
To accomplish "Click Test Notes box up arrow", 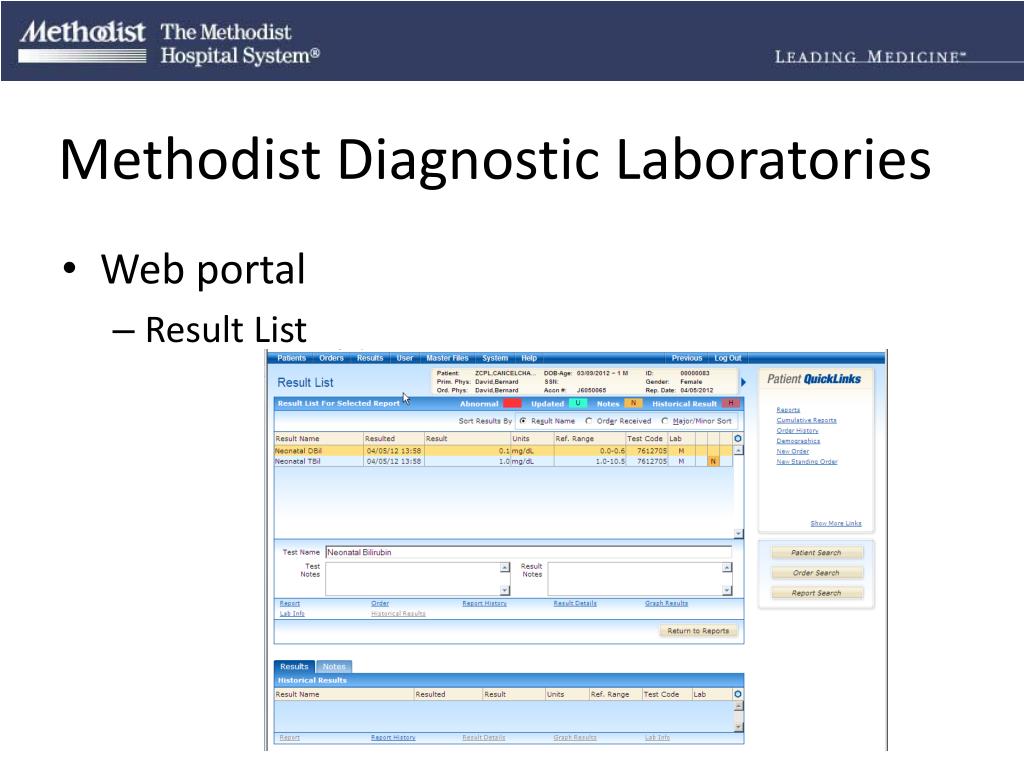I will (x=505, y=568).
